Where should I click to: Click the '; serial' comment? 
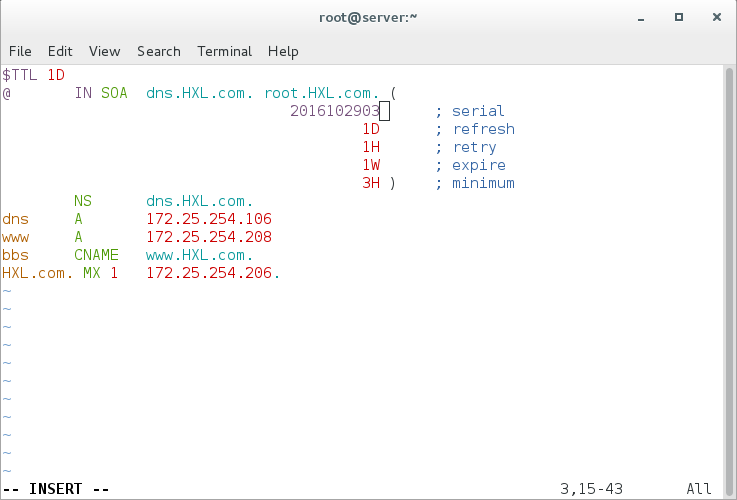[470, 111]
